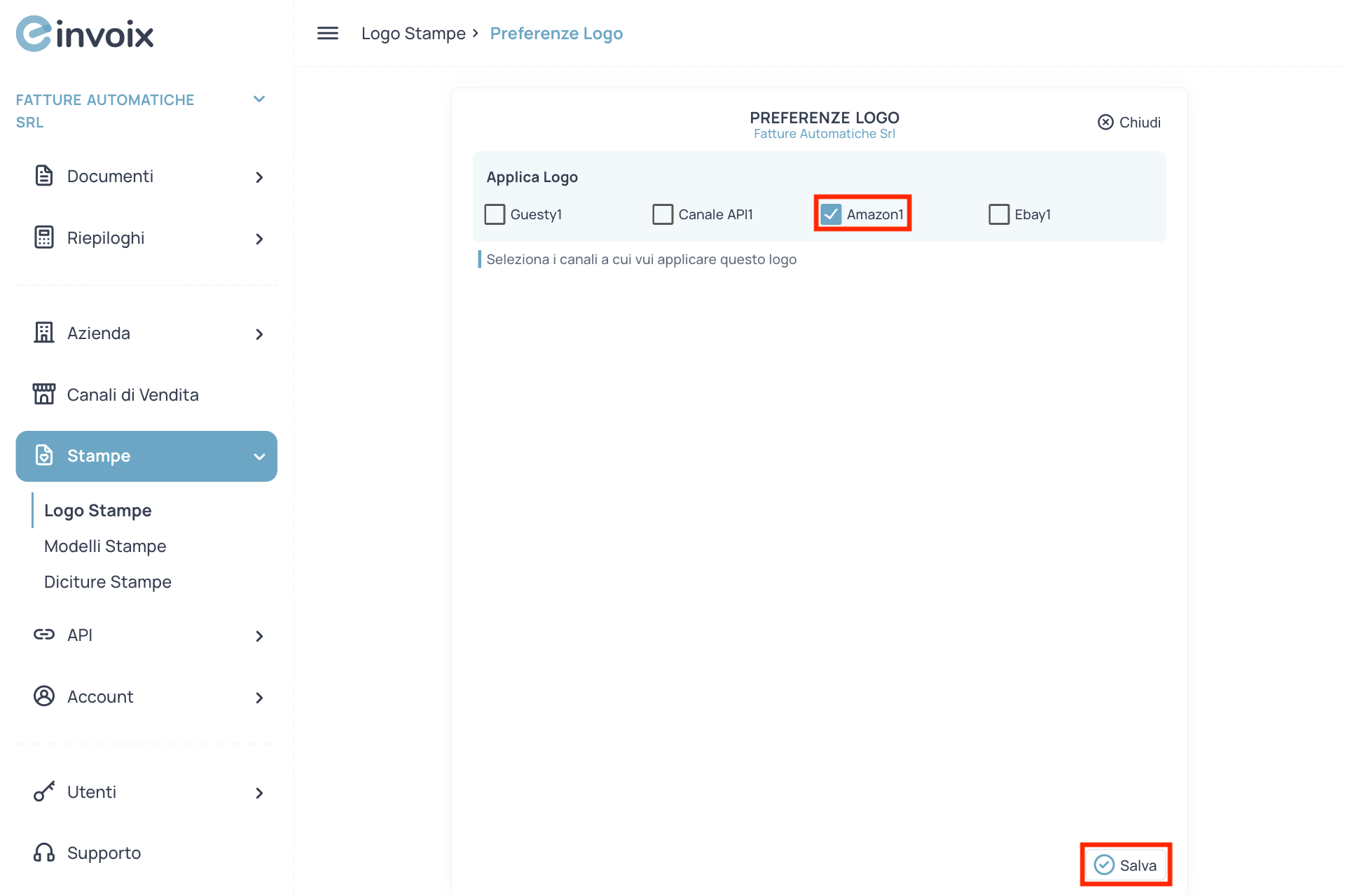The height and width of the screenshot is (896, 1345).
Task: Select Diciture Stampe from sidebar
Action: (108, 581)
